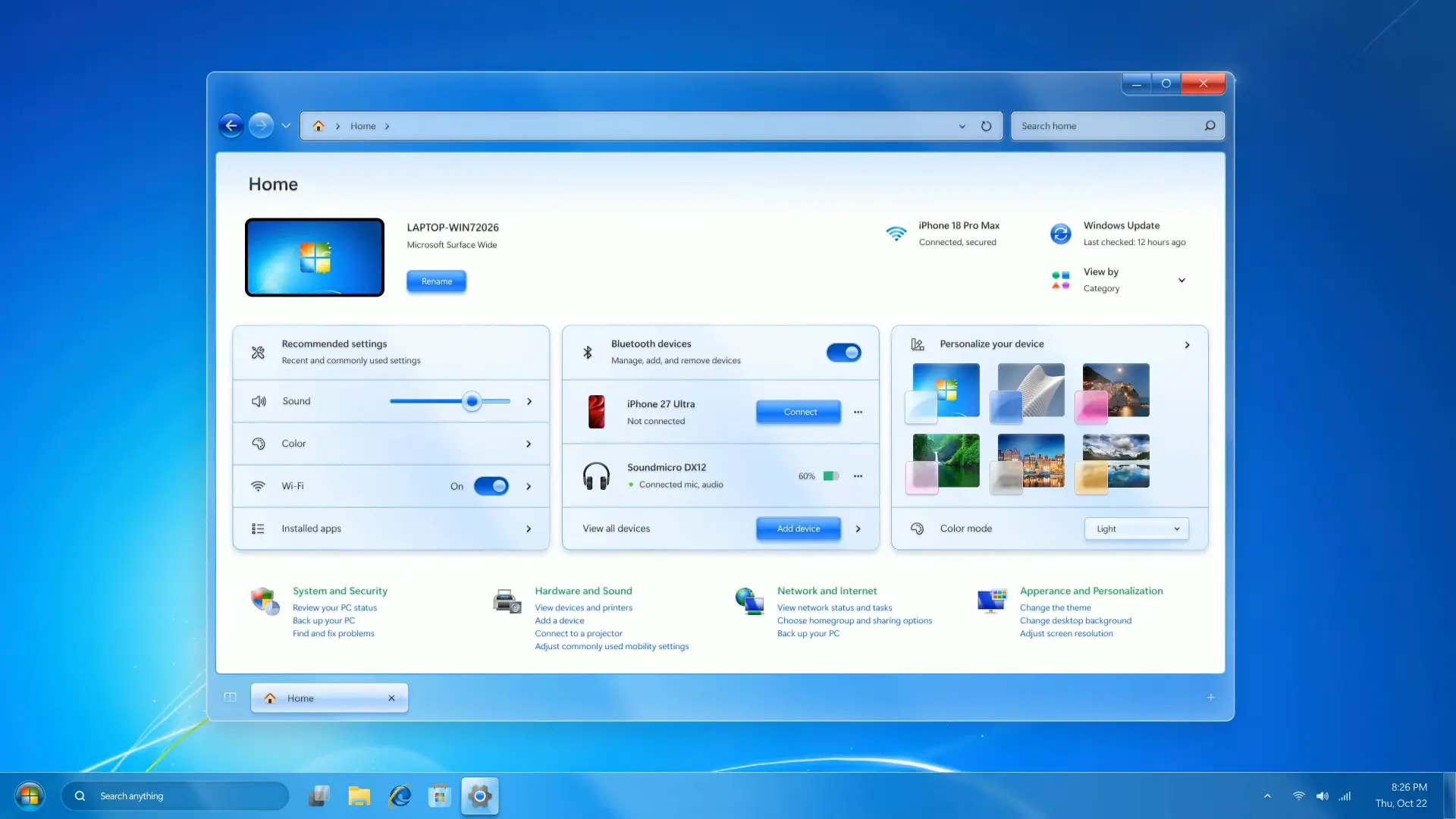
Task: Open View network status and tasks
Action: click(834, 607)
